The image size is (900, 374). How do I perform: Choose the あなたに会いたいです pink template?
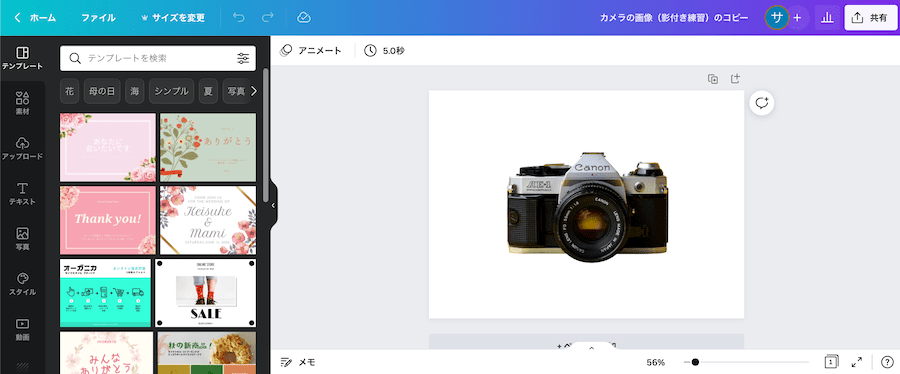[x=108, y=147]
